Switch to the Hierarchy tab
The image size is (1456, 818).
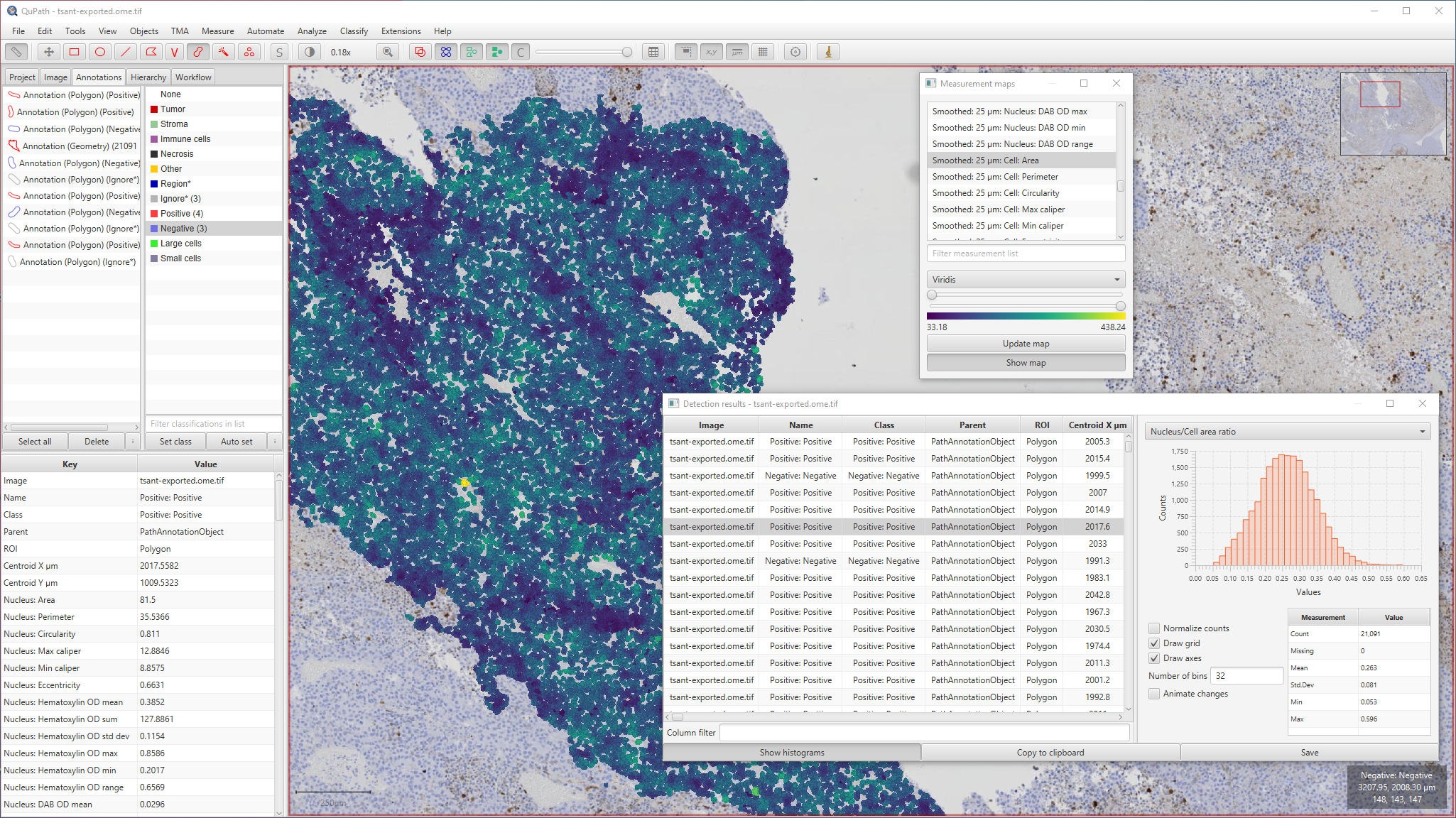click(x=148, y=77)
